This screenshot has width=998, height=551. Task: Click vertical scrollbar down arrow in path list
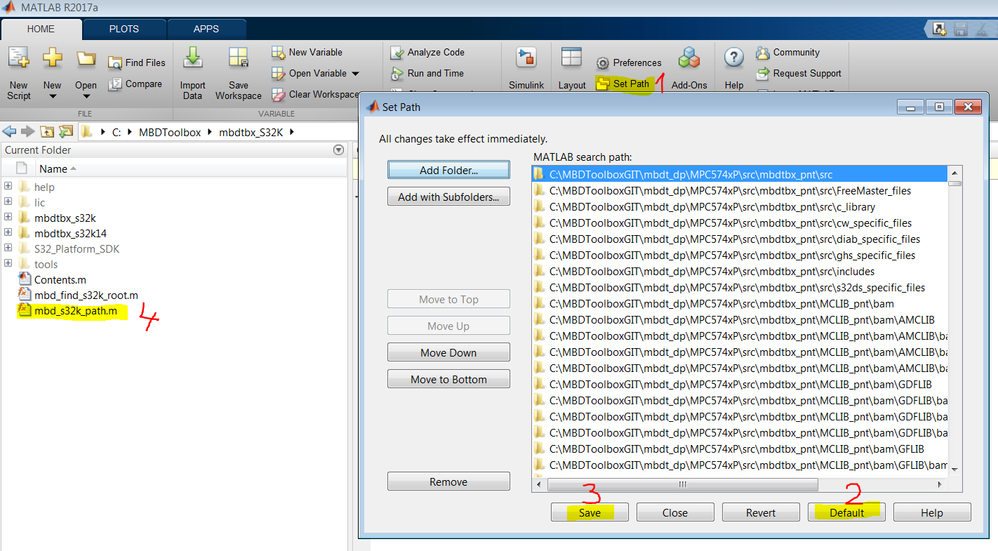coord(955,469)
